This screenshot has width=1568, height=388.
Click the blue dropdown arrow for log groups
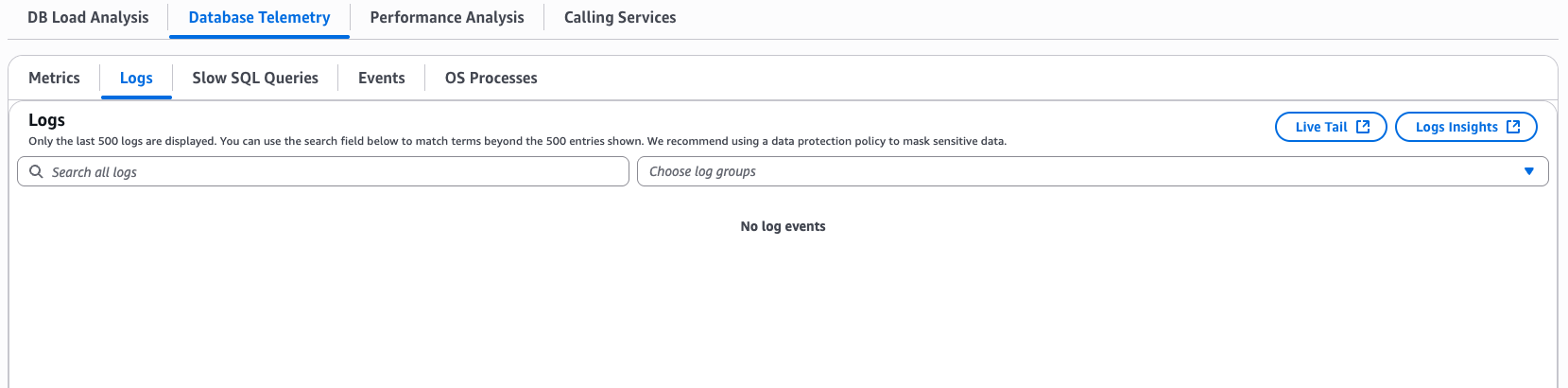pos(1528,171)
